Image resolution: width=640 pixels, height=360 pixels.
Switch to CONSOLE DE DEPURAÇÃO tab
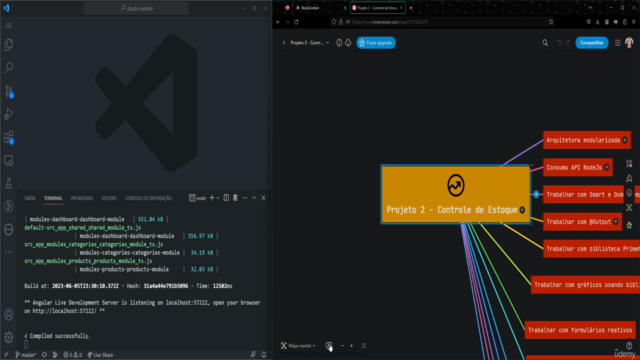click(148, 198)
